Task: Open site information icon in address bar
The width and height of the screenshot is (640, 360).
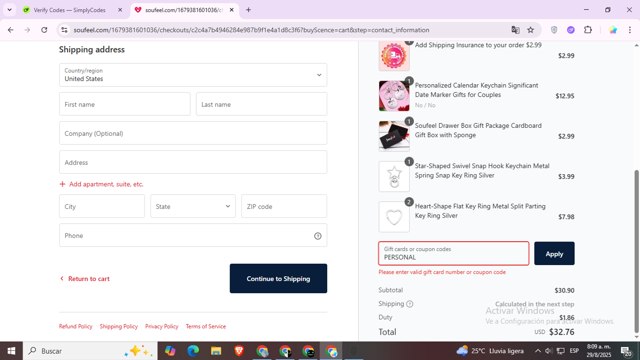Action: tap(64, 30)
